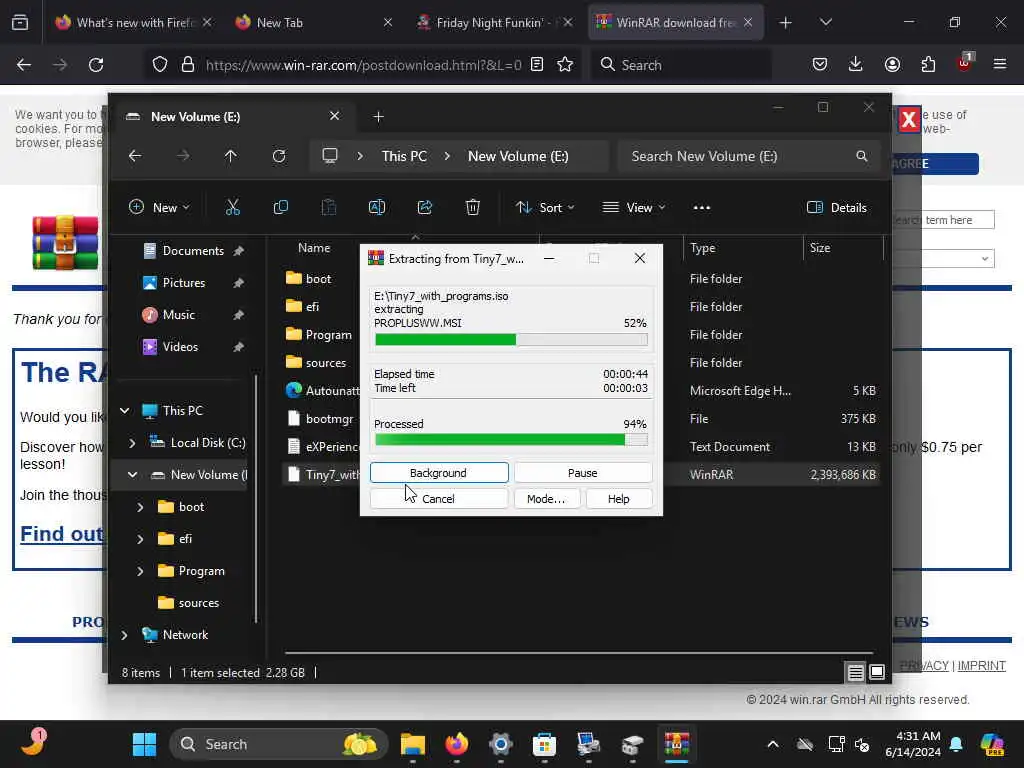
Task: Open the View dropdown
Action: click(633, 208)
